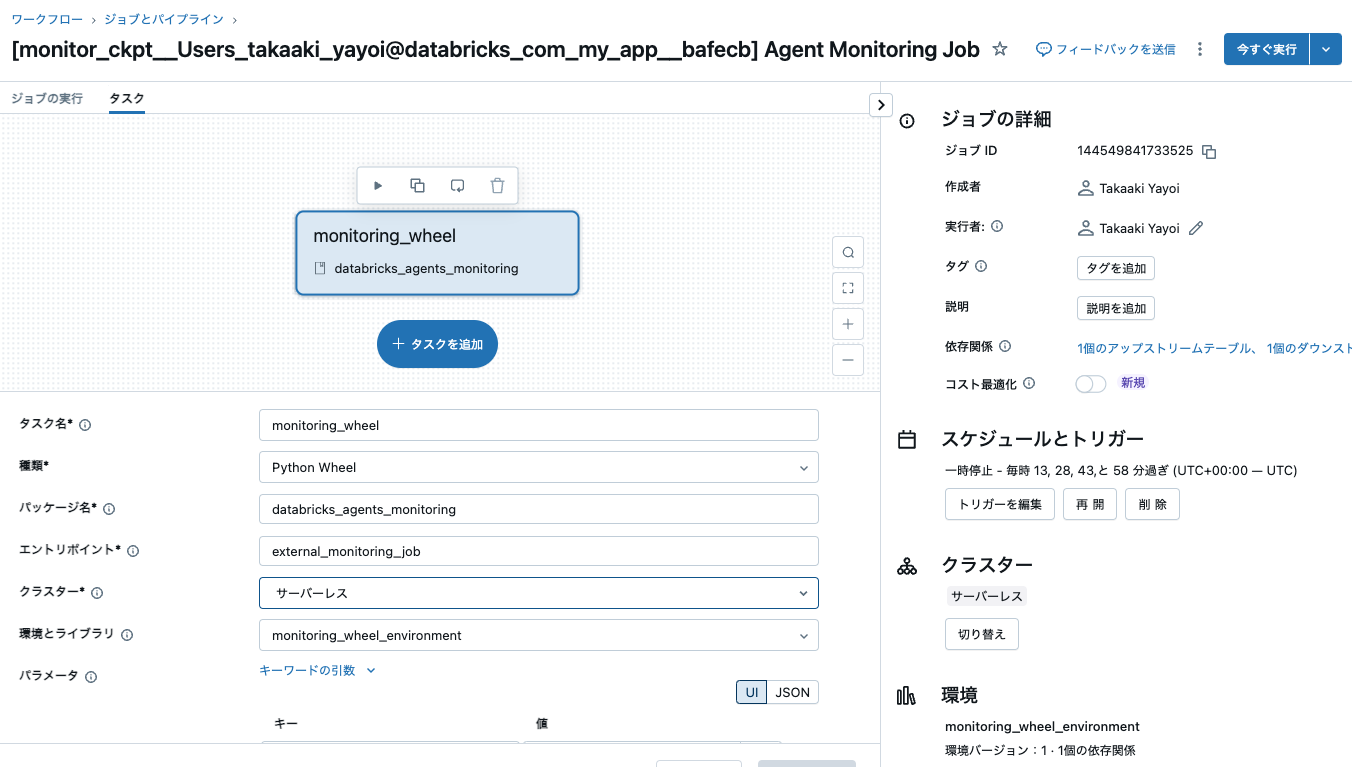Show info tooltip for タグ
The image size is (1352, 767).
(x=981, y=267)
